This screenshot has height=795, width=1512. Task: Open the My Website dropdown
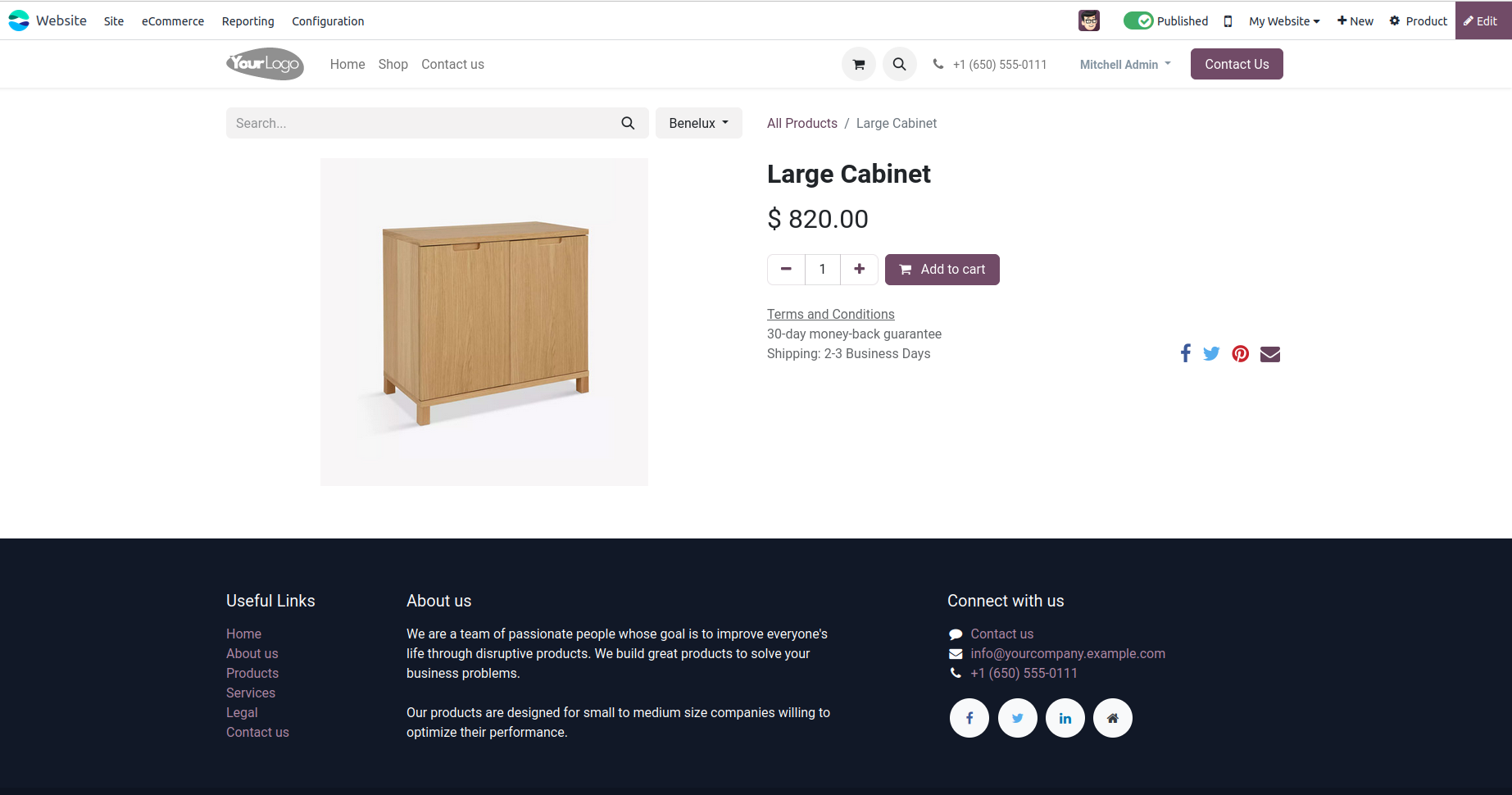(x=1284, y=21)
